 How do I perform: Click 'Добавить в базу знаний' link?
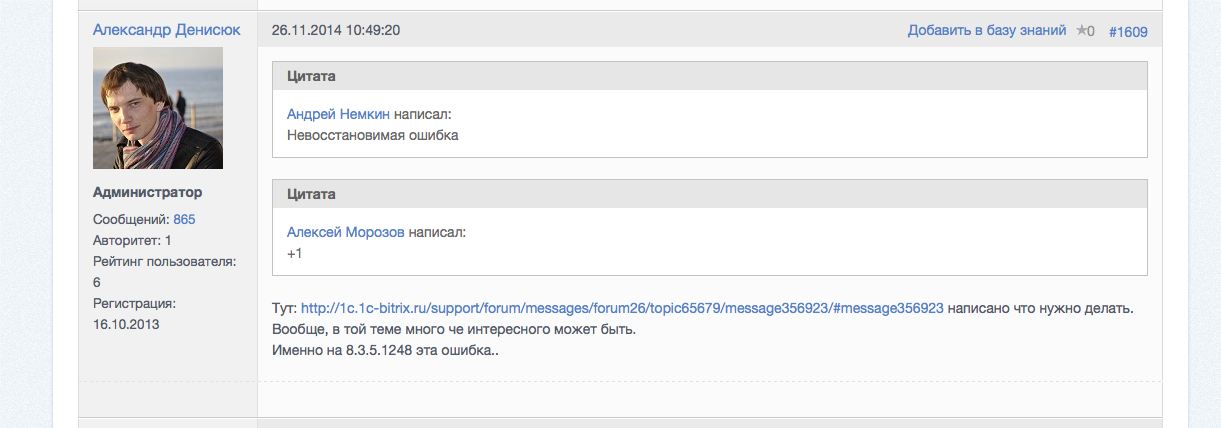click(987, 30)
